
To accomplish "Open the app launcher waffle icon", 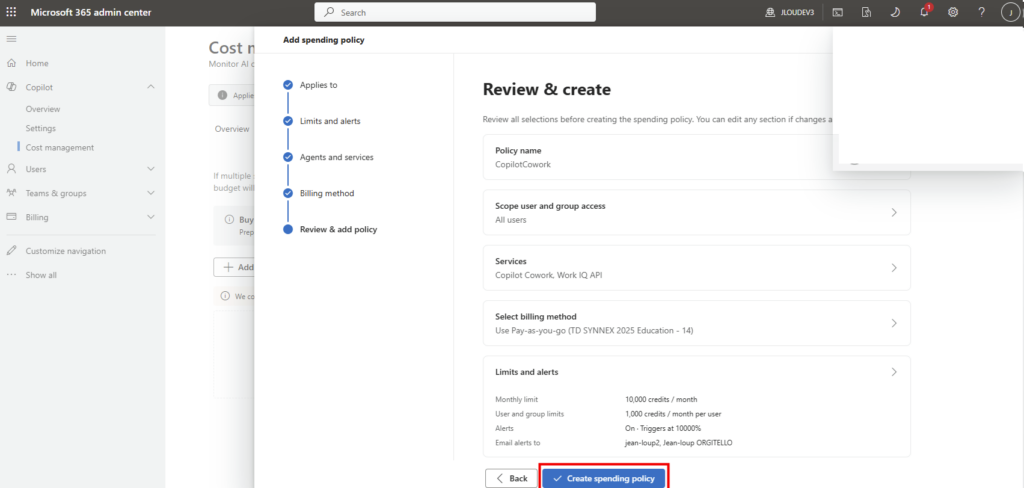I will pyautogui.click(x=11, y=12).
